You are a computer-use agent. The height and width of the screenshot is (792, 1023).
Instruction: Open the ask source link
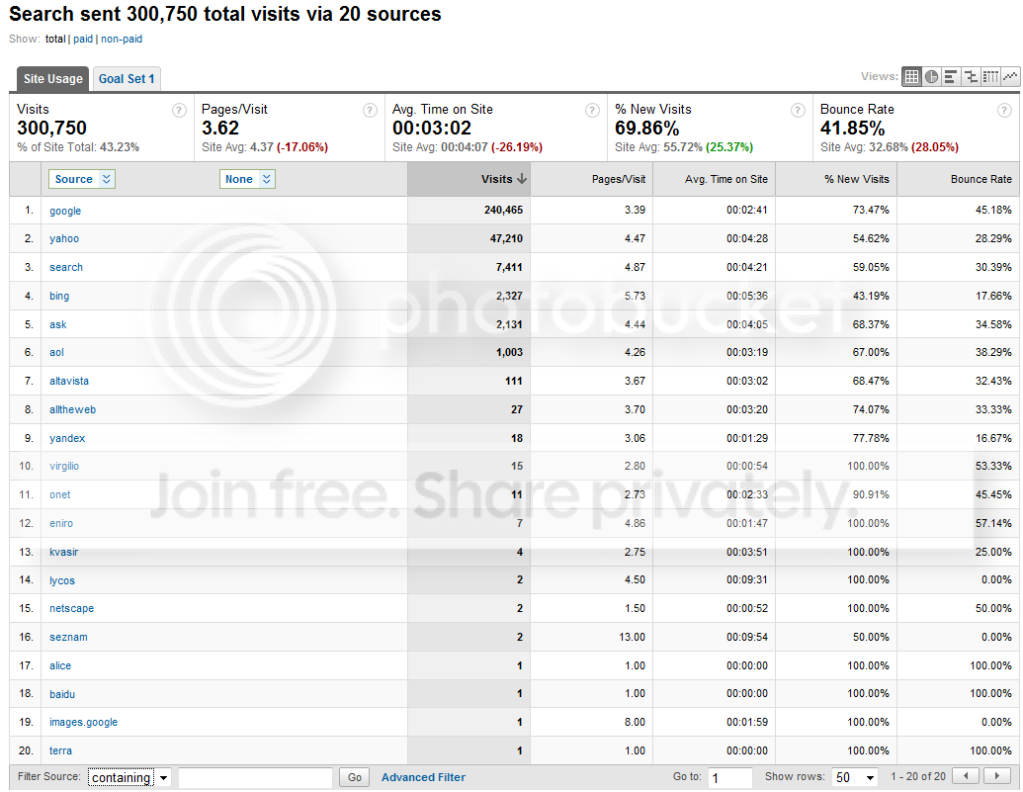(58, 324)
